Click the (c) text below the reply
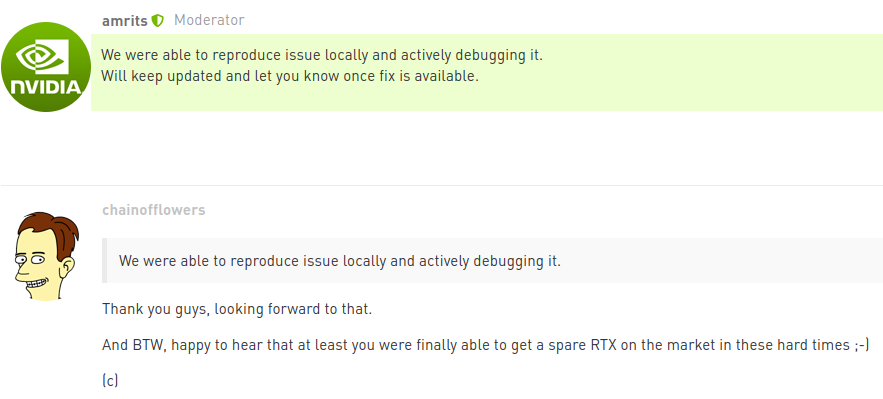Screen dimensions: 883x399 pos(110,381)
